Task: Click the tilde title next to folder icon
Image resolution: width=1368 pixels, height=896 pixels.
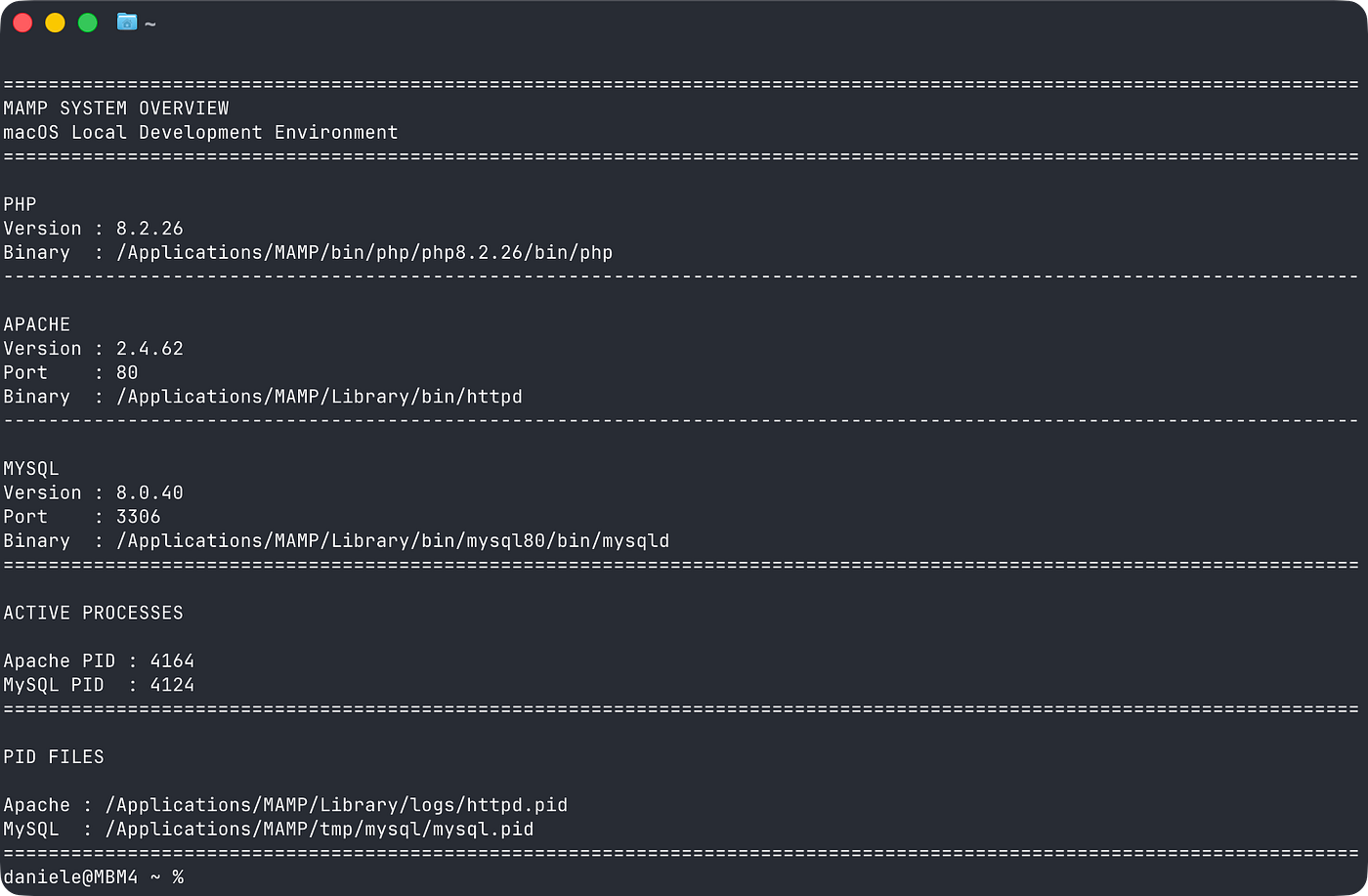Action: click(150, 24)
